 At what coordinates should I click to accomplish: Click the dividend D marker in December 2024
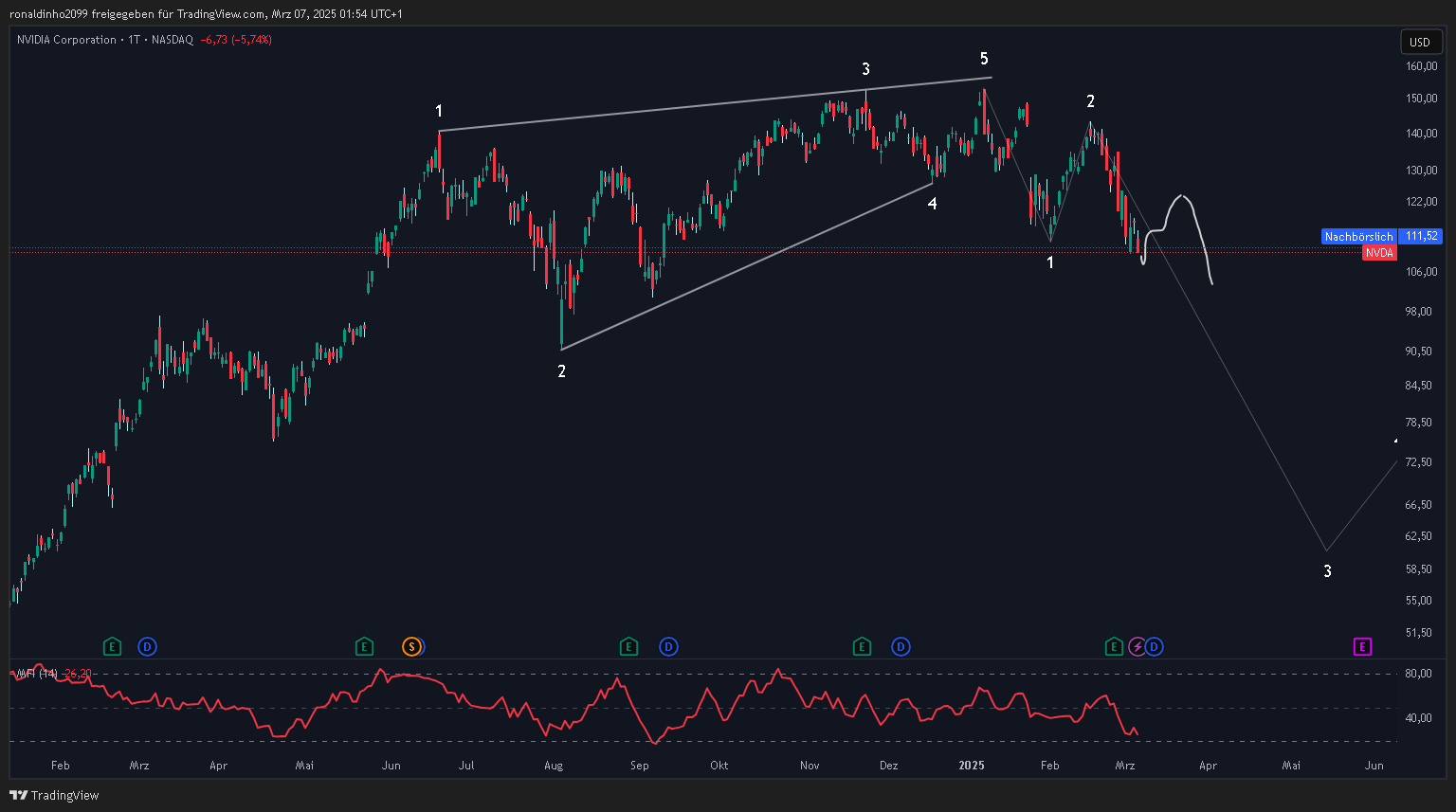click(x=901, y=647)
